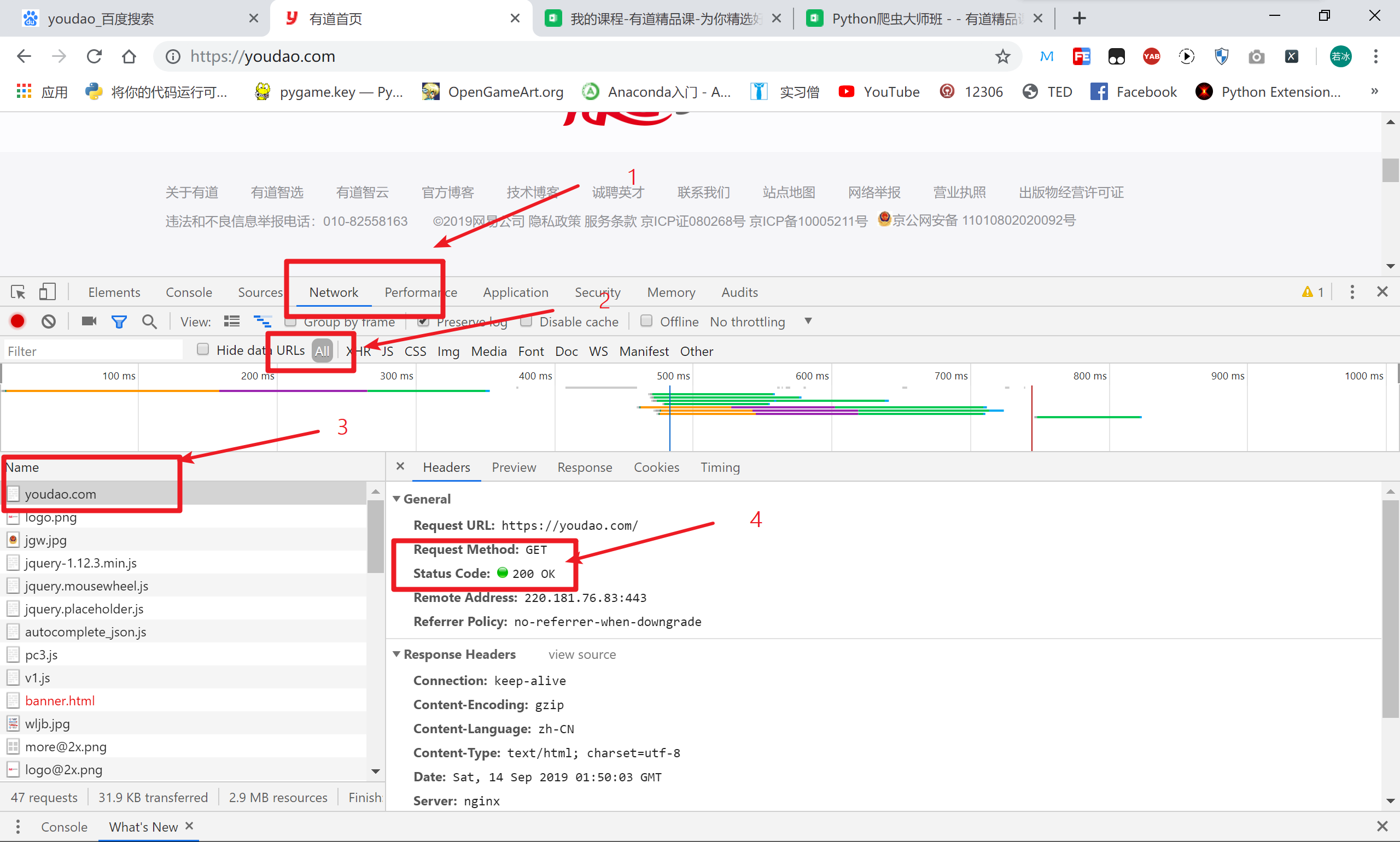Open the Cookies tab
Screen dimensions: 1400x842
pos(657,467)
